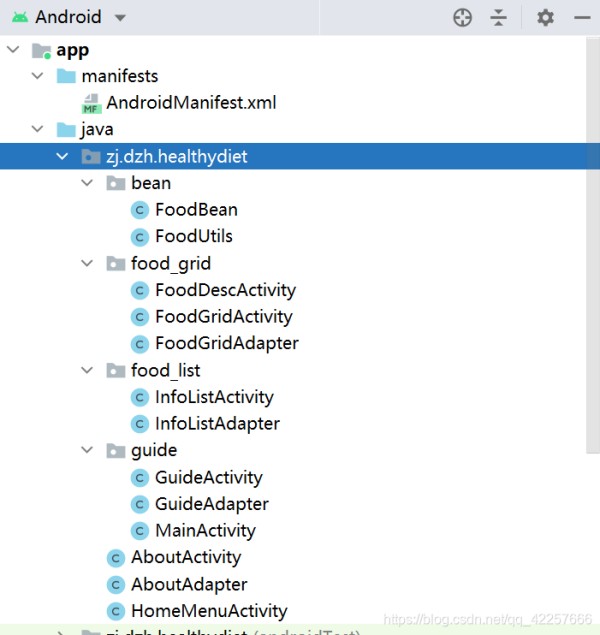The height and width of the screenshot is (635, 600).
Task: Select the guide package label
Action: click(154, 451)
